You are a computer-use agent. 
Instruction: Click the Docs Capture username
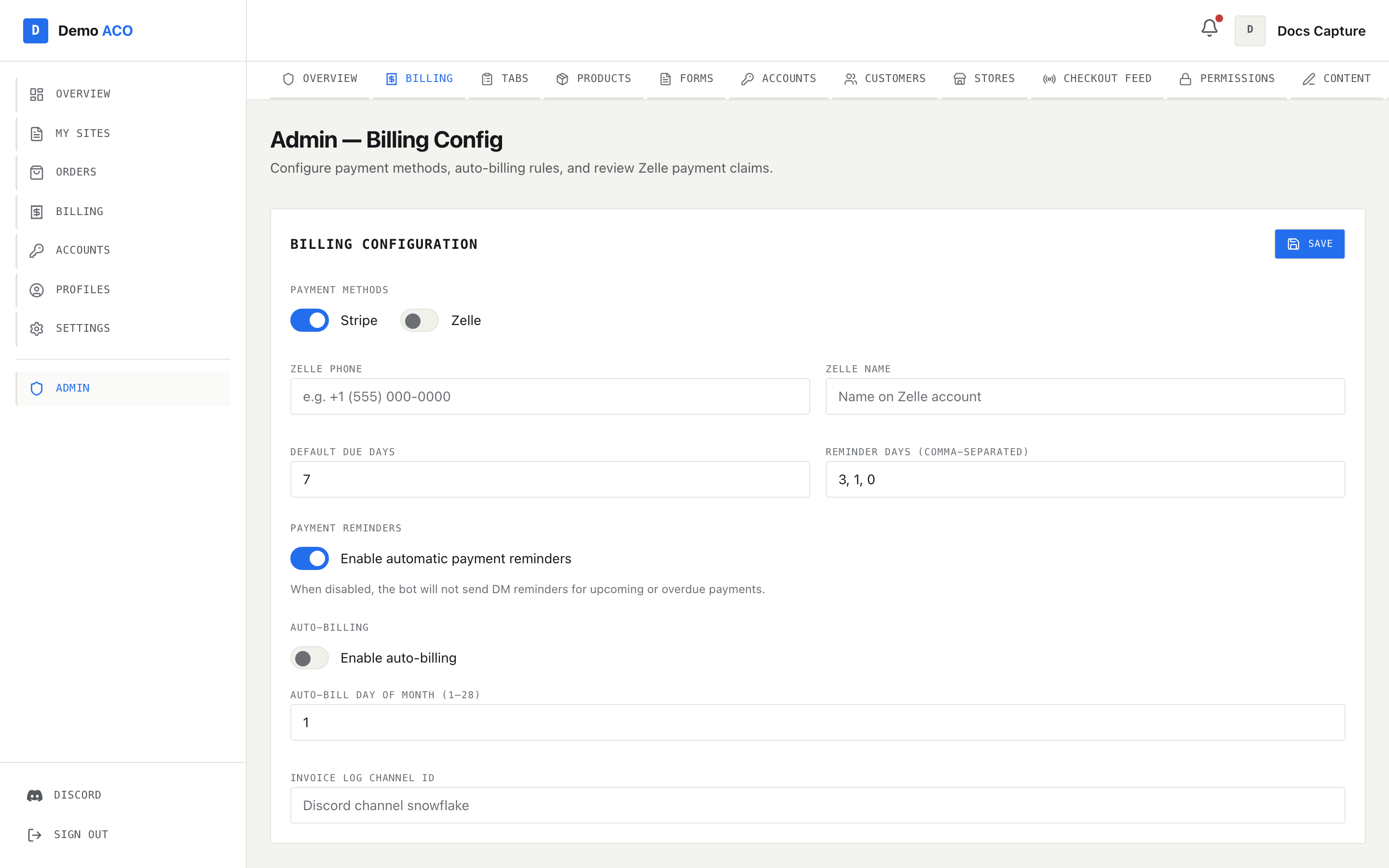point(1321,31)
